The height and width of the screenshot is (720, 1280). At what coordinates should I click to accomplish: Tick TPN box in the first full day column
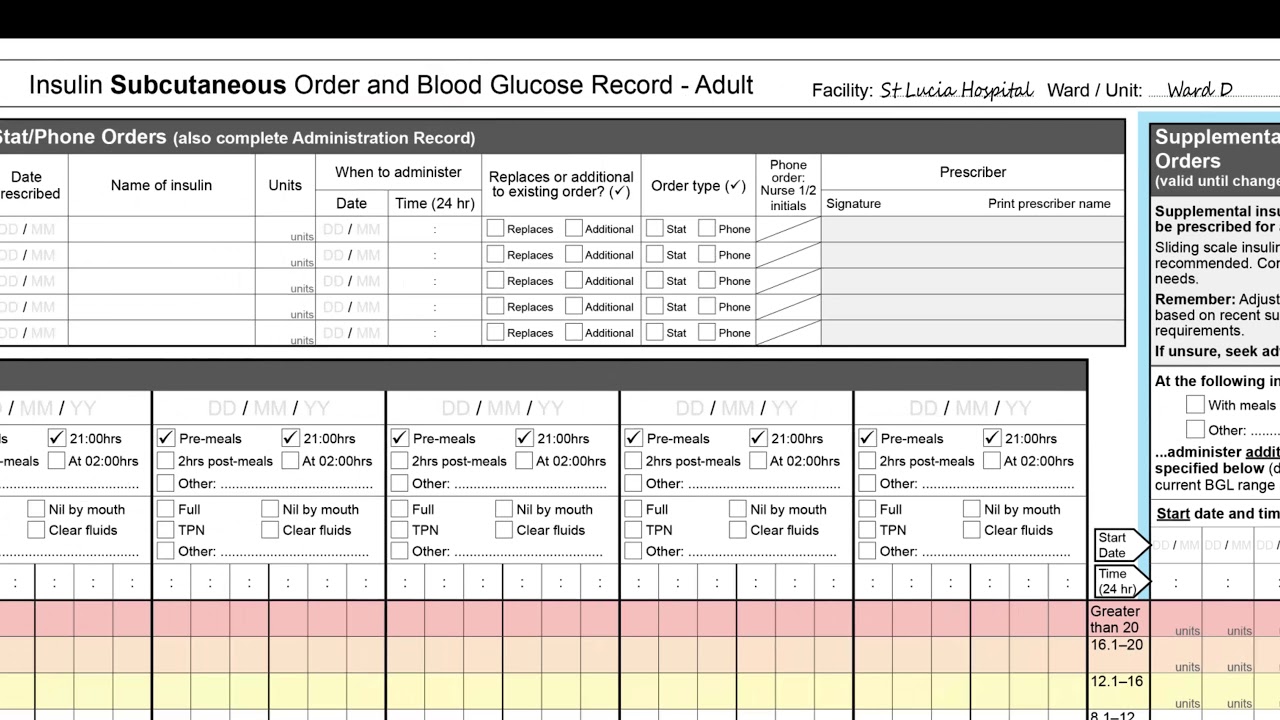(x=166, y=530)
